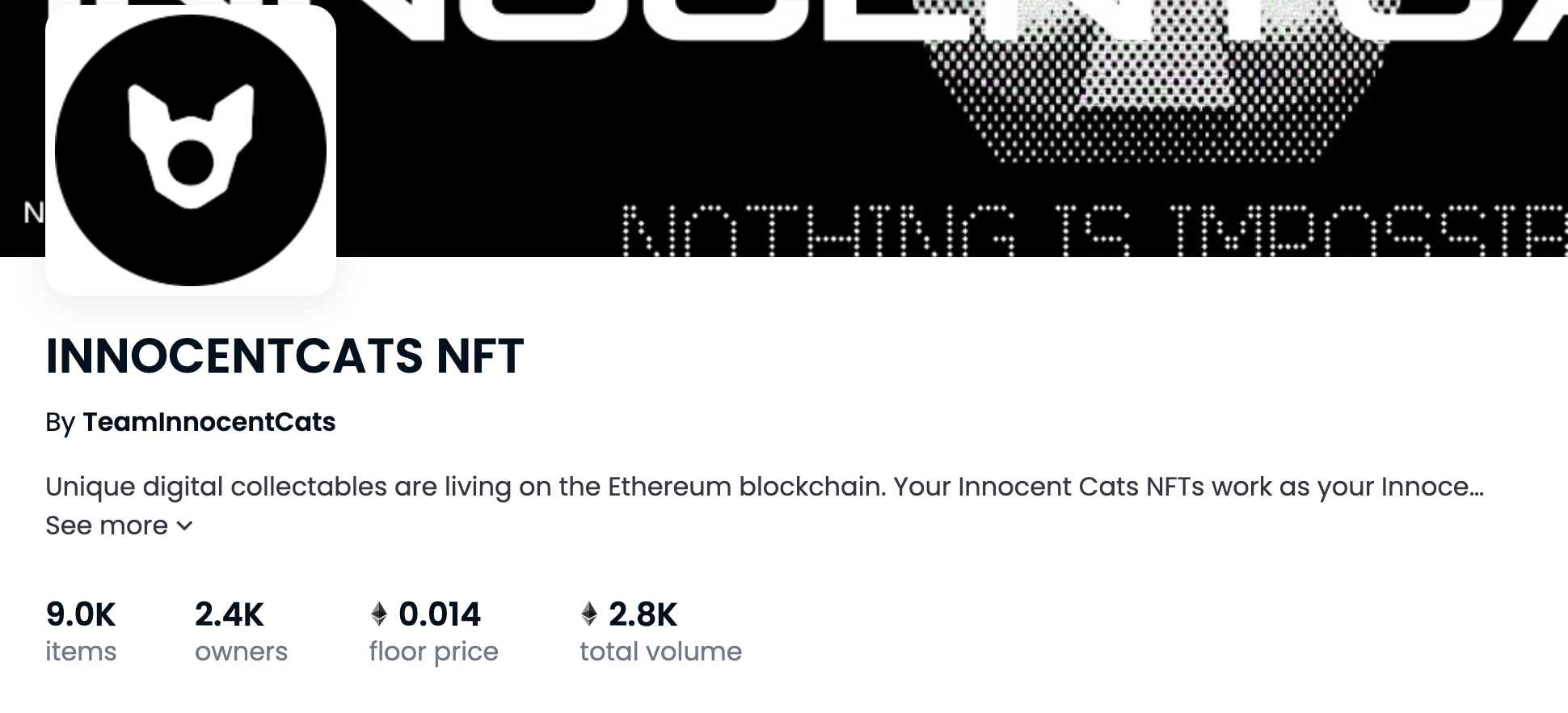This screenshot has width=1568, height=713.
Task: Click the INNOCENTCATS NFT collection title
Action: (285, 356)
